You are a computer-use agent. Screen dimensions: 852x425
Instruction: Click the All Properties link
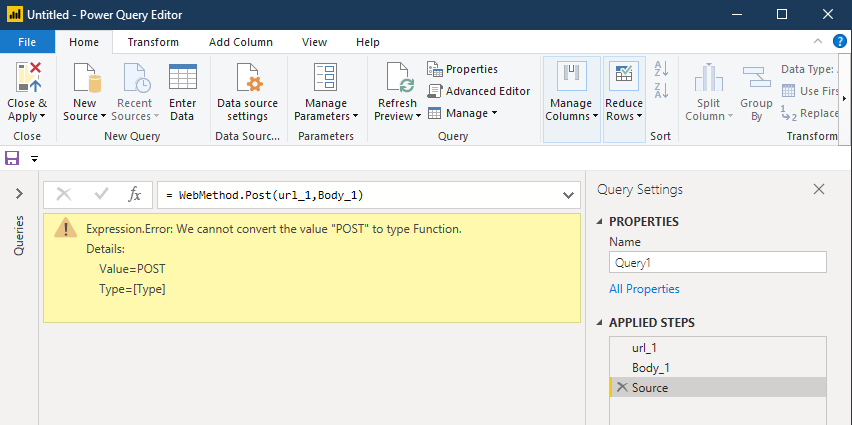click(x=644, y=289)
